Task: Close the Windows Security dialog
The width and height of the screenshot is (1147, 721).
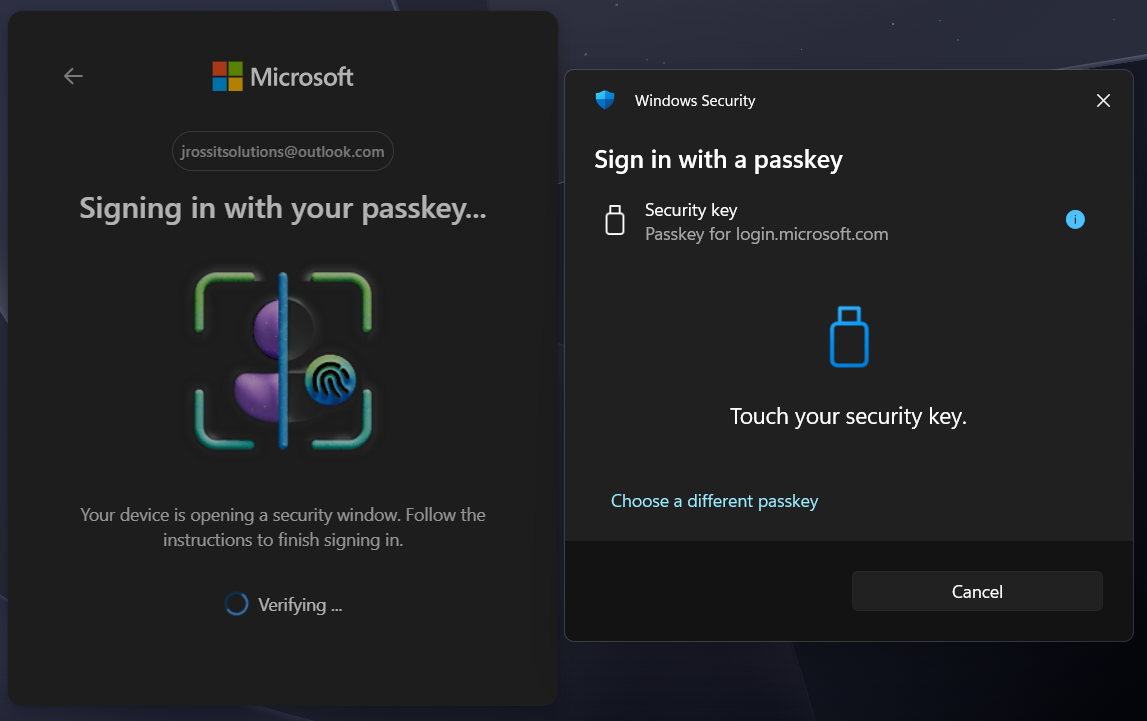Action: tap(1103, 100)
